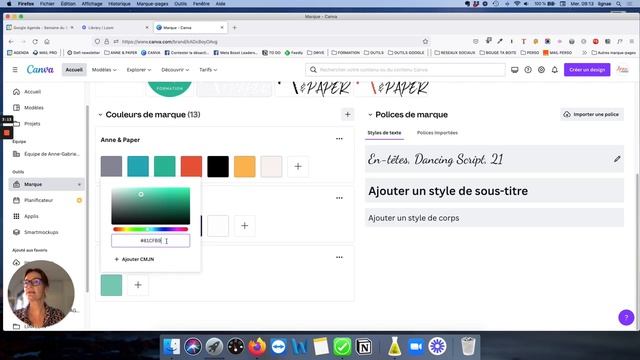Add a new color palette plus button

pos(347,115)
